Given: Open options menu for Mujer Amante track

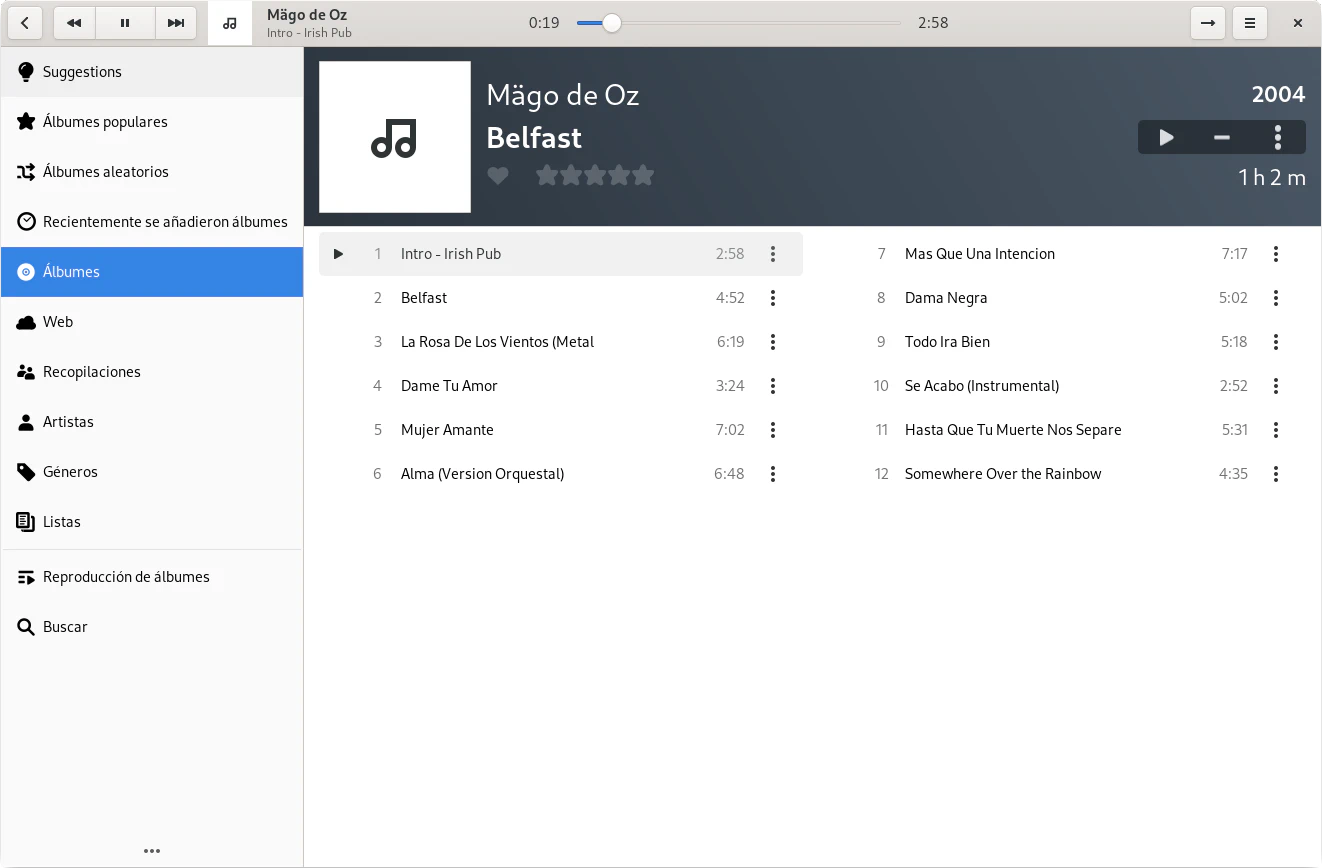Looking at the screenshot, I should point(772,430).
